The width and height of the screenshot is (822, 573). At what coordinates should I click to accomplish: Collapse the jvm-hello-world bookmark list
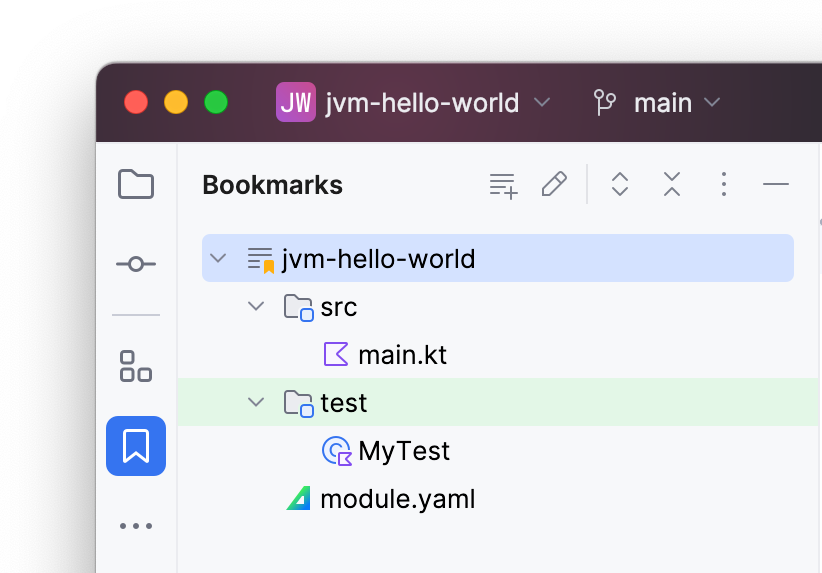point(218,260)
